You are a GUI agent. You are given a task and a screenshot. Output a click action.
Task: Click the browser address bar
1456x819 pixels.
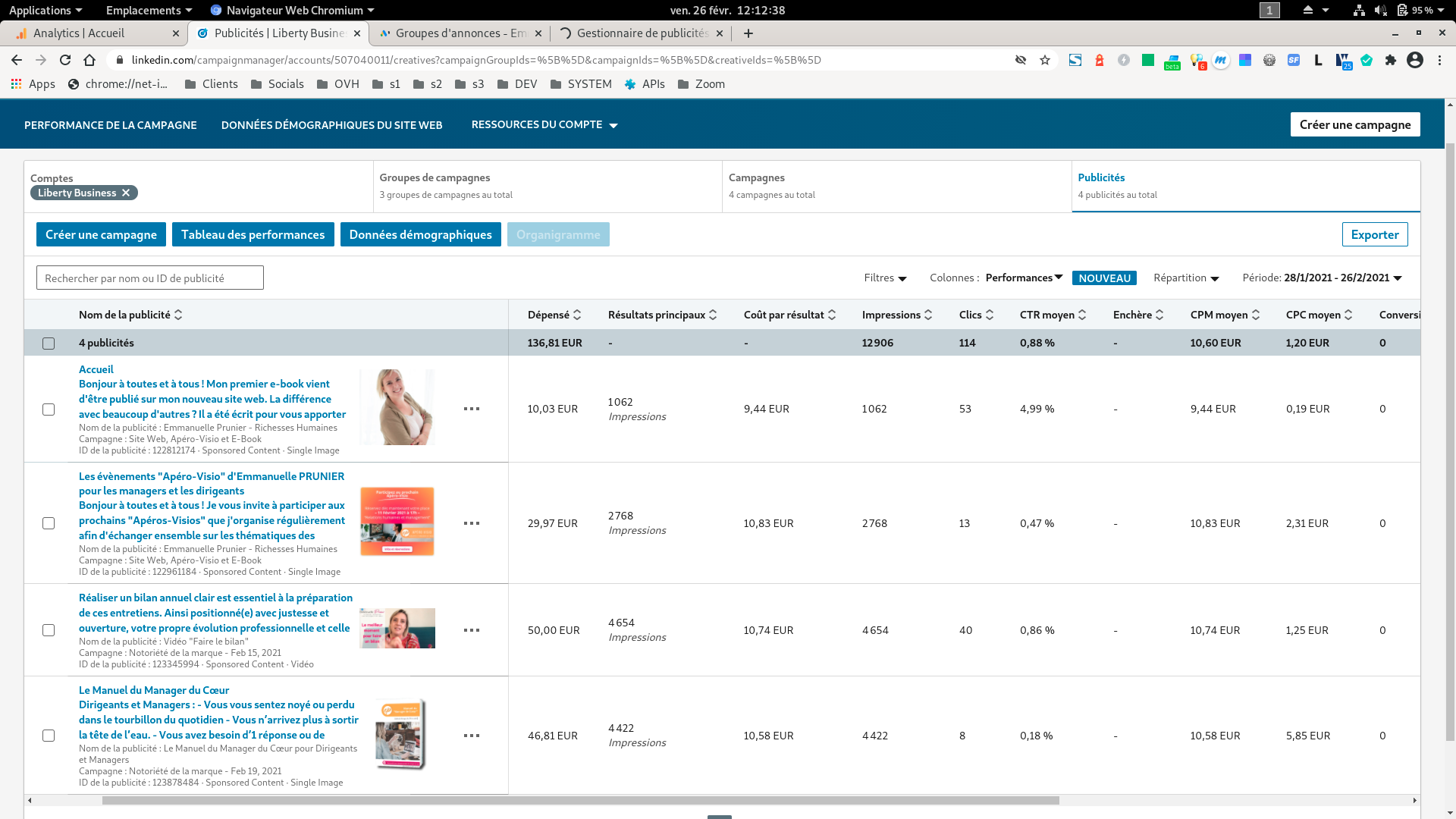(x=561, y=60)
